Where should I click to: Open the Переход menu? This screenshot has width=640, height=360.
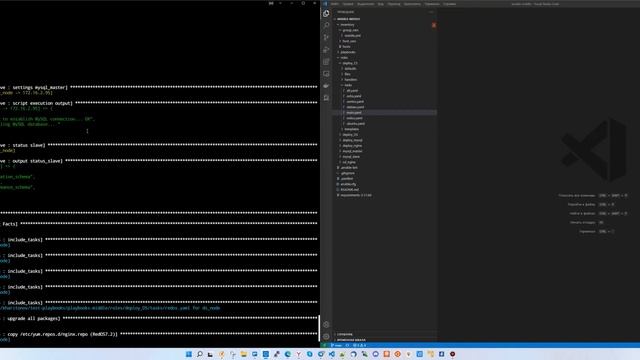(x=394, y=4)
